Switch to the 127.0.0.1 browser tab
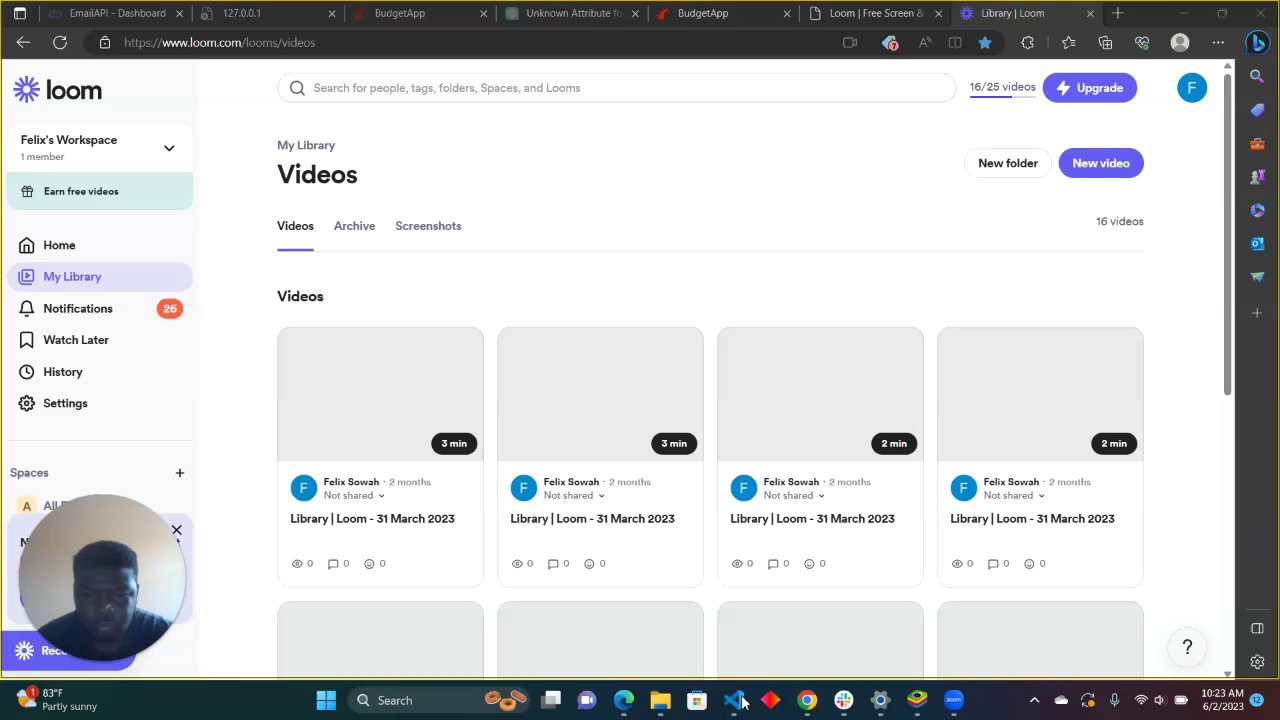Viewport: 1280px width, 720px height. point(267,14)
